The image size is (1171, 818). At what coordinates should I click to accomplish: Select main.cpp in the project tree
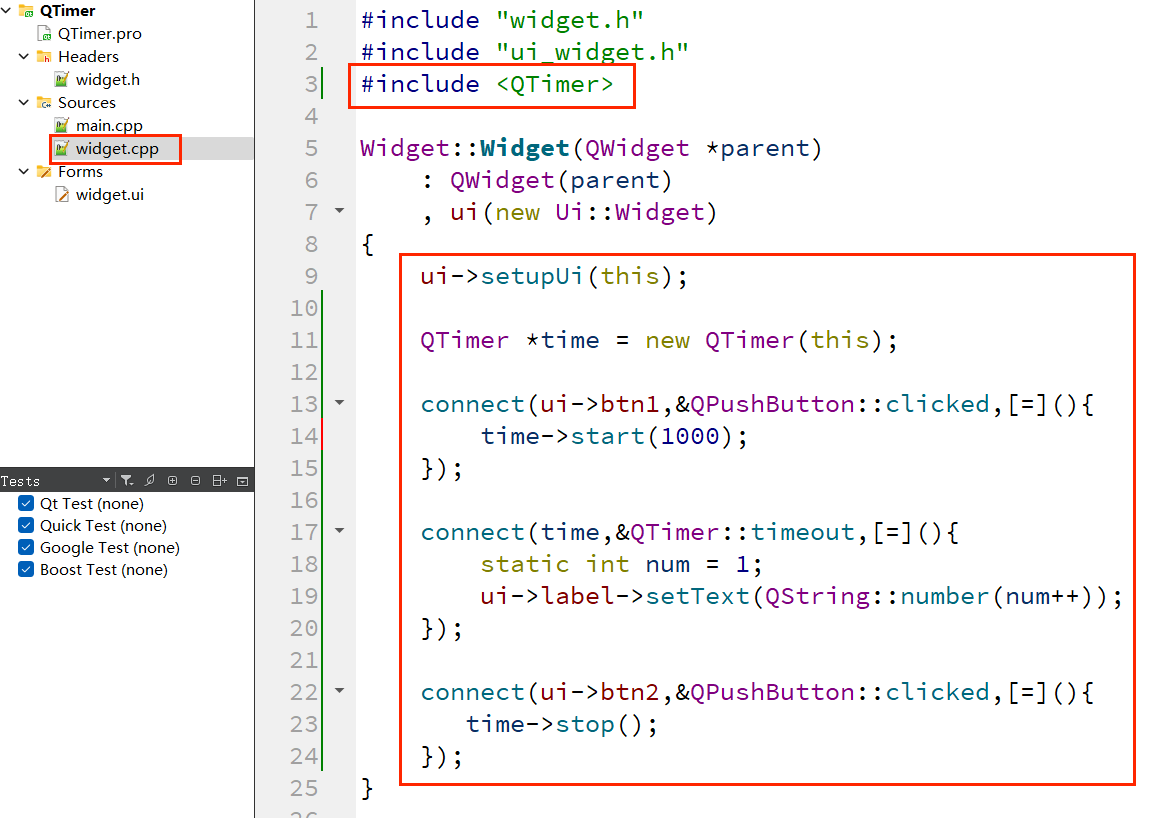pyautogui.click(x=109, y=126)
